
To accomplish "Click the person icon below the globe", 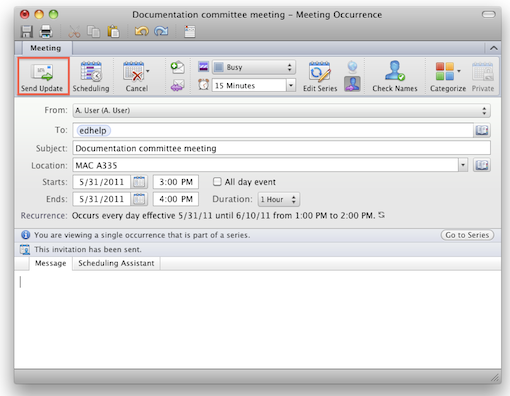I will (352, 84).
